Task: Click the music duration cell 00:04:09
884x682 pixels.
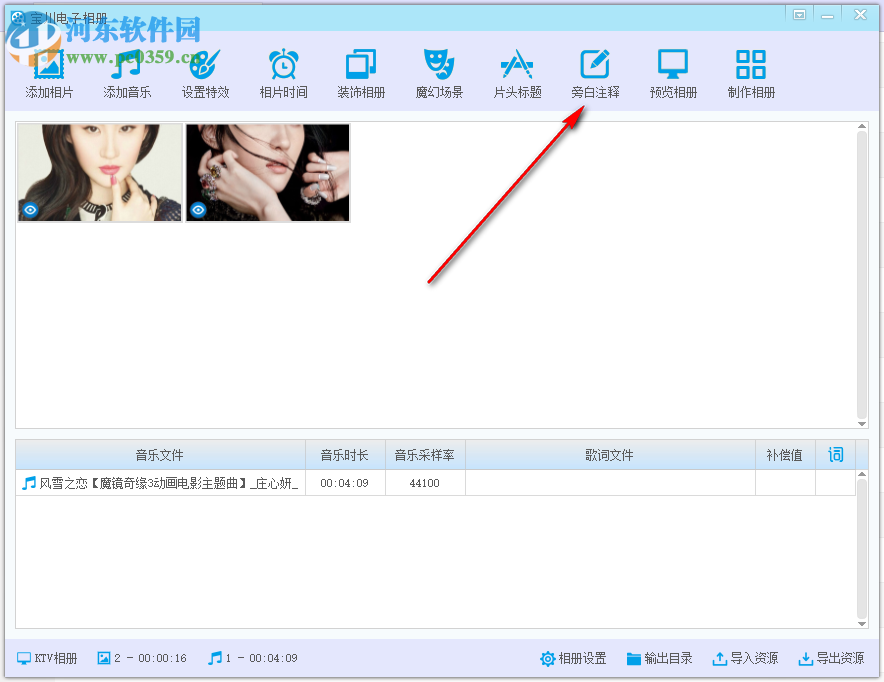Action: pos(344,483)
